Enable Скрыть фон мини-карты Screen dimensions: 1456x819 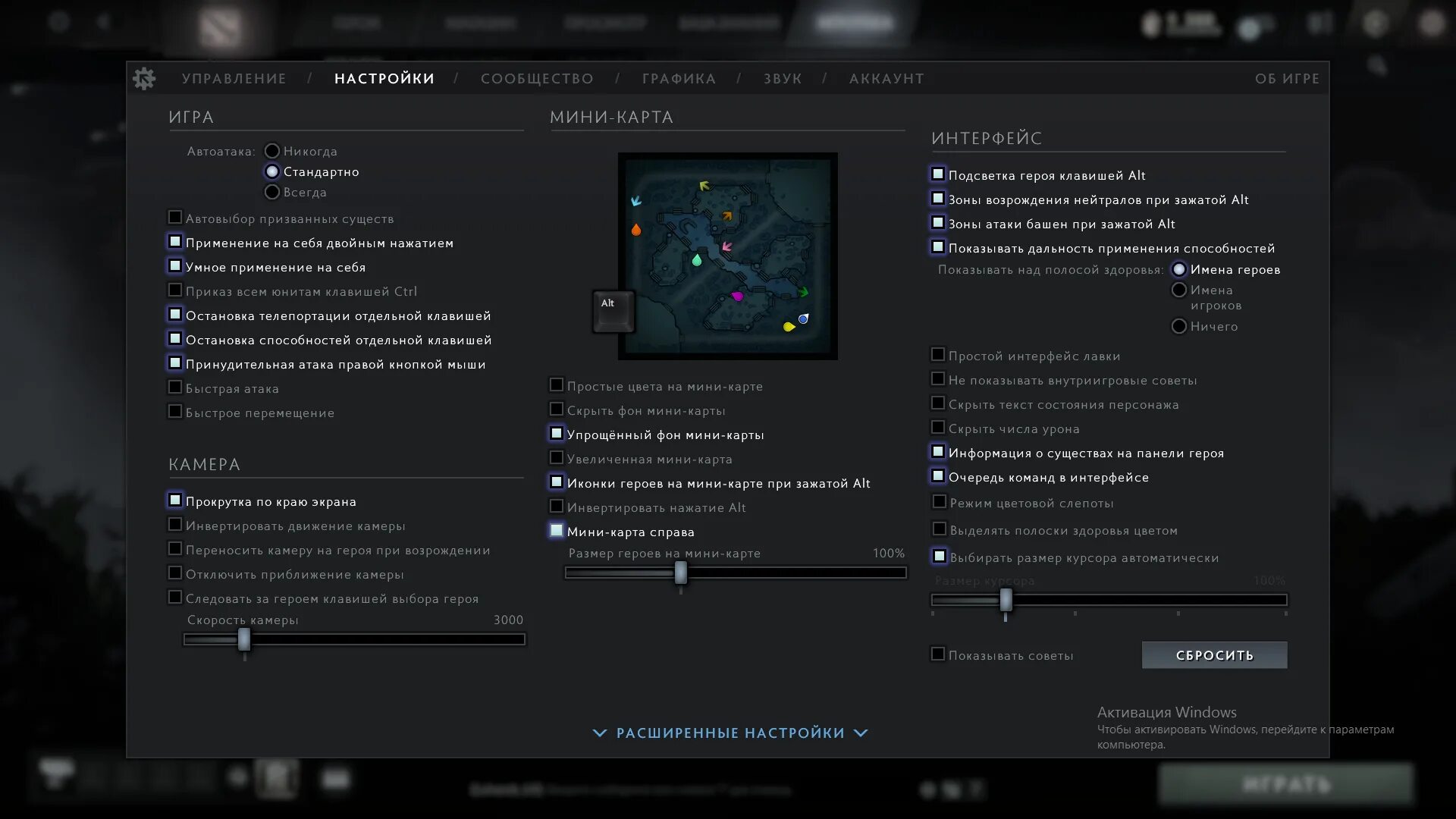[557, 409]
